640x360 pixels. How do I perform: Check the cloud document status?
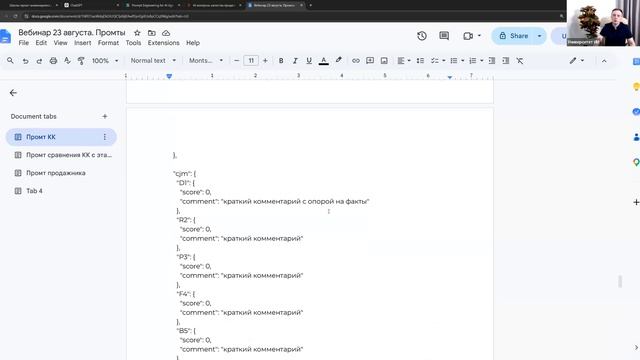coord(166,33)
